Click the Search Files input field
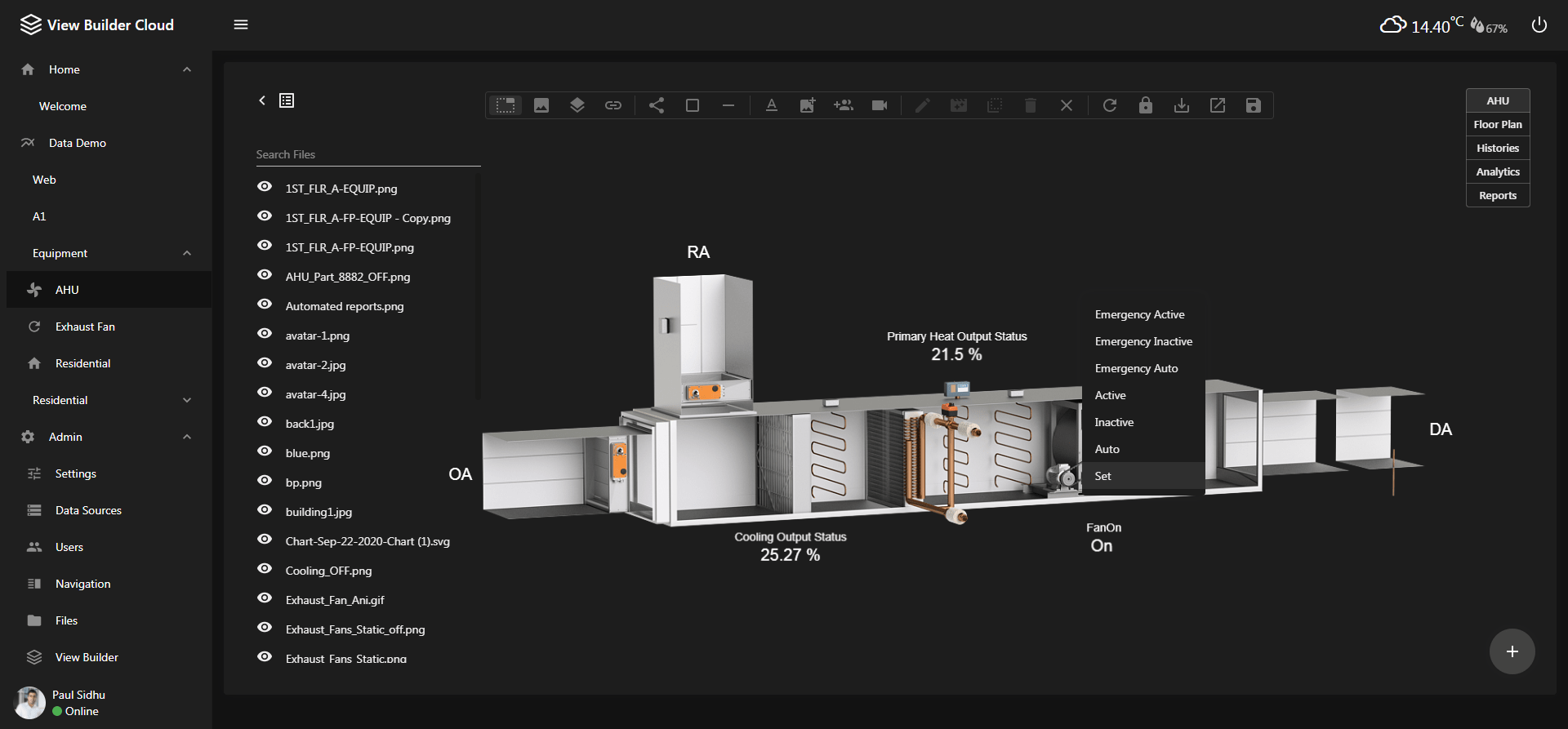The height and width of the screenshot is (729, 1568). 367,154
